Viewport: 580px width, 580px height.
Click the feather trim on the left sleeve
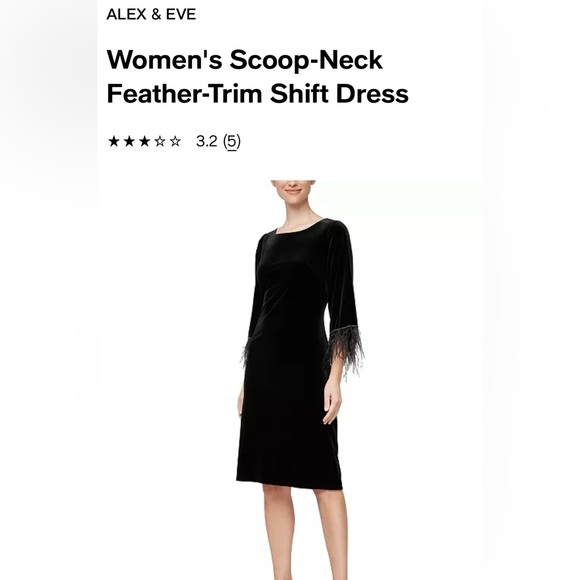[245, 351]
